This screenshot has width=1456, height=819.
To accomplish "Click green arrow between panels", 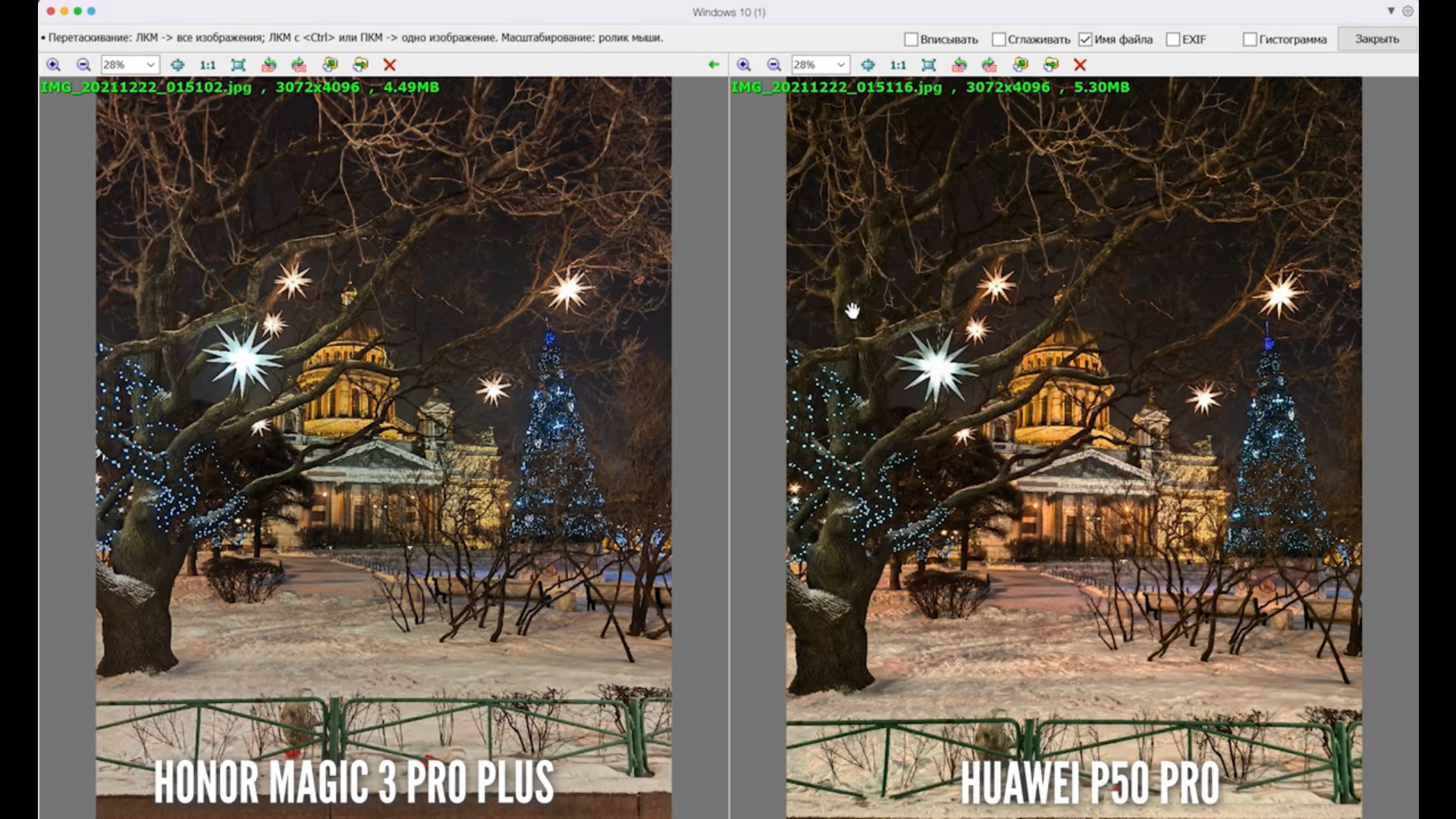I will (713, 65).
